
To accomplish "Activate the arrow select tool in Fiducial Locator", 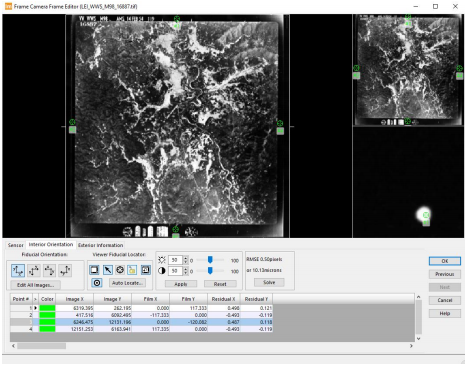I will (107, 270).
